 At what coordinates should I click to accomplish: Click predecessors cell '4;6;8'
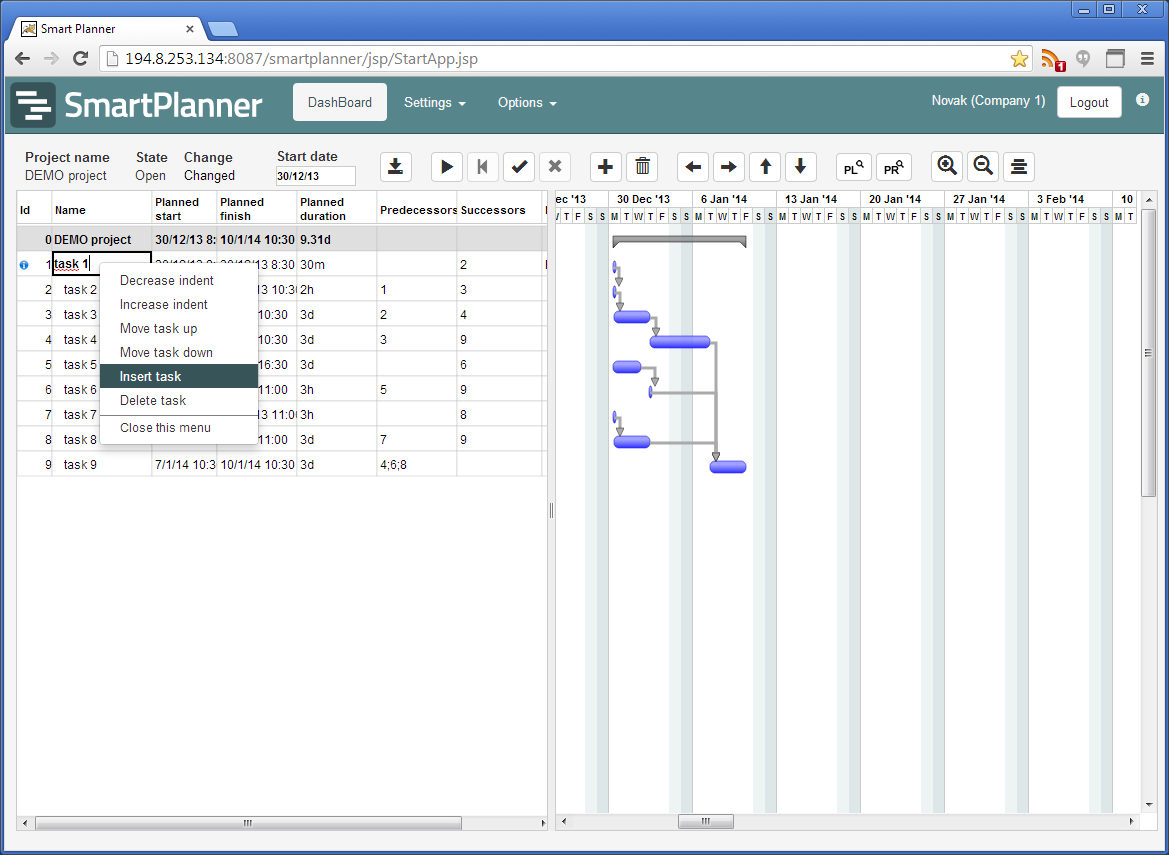[x=417, y=464]
